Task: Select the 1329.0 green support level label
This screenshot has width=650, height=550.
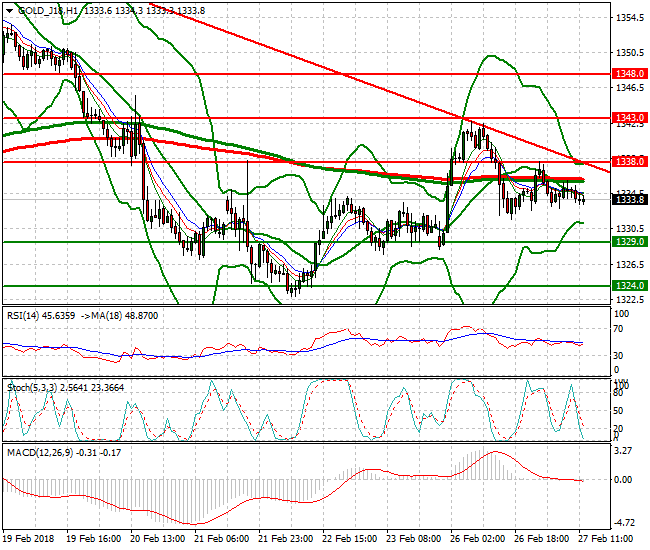Action: coord(629,242)
